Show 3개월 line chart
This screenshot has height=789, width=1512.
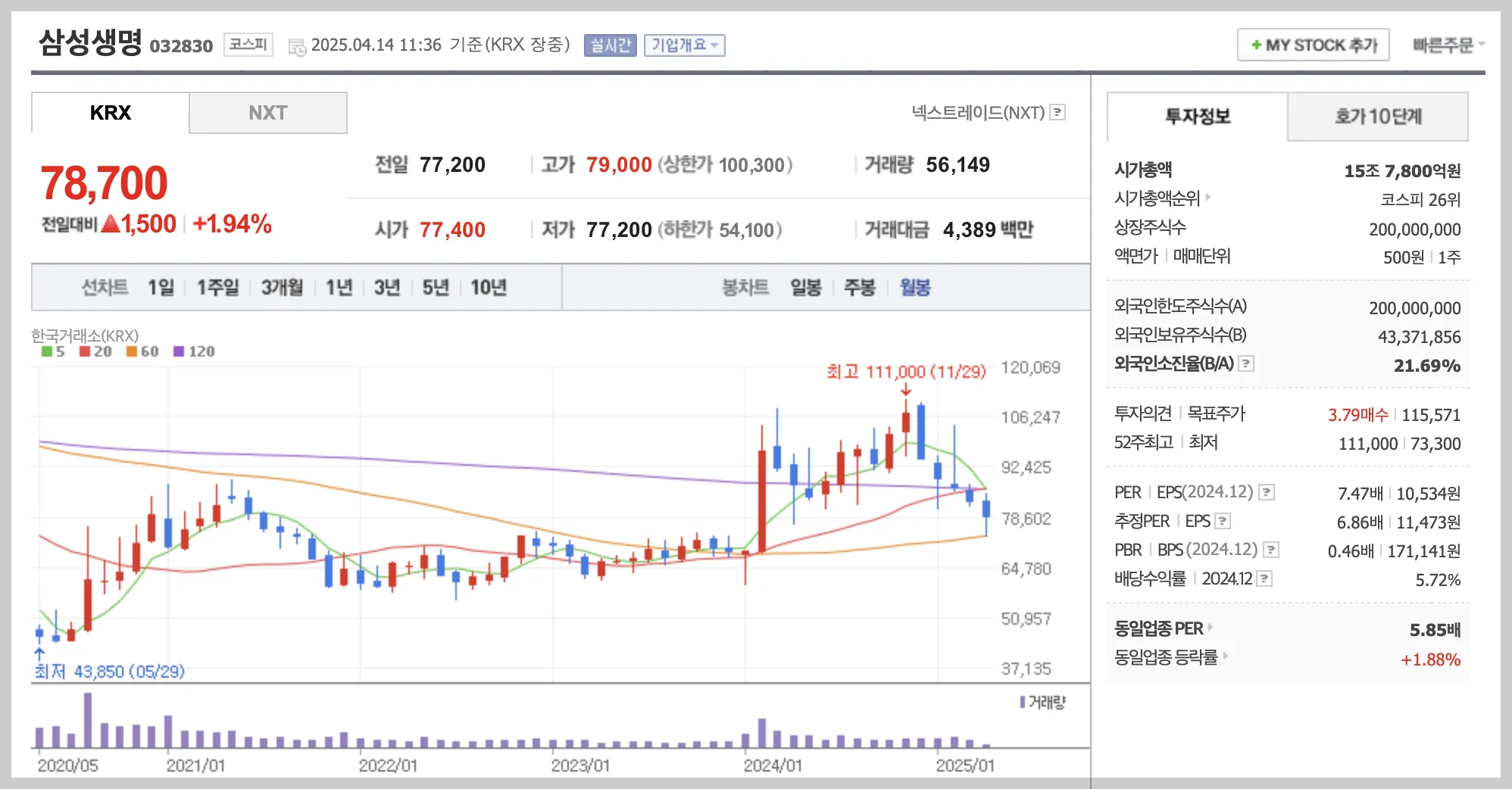[282, 288]
